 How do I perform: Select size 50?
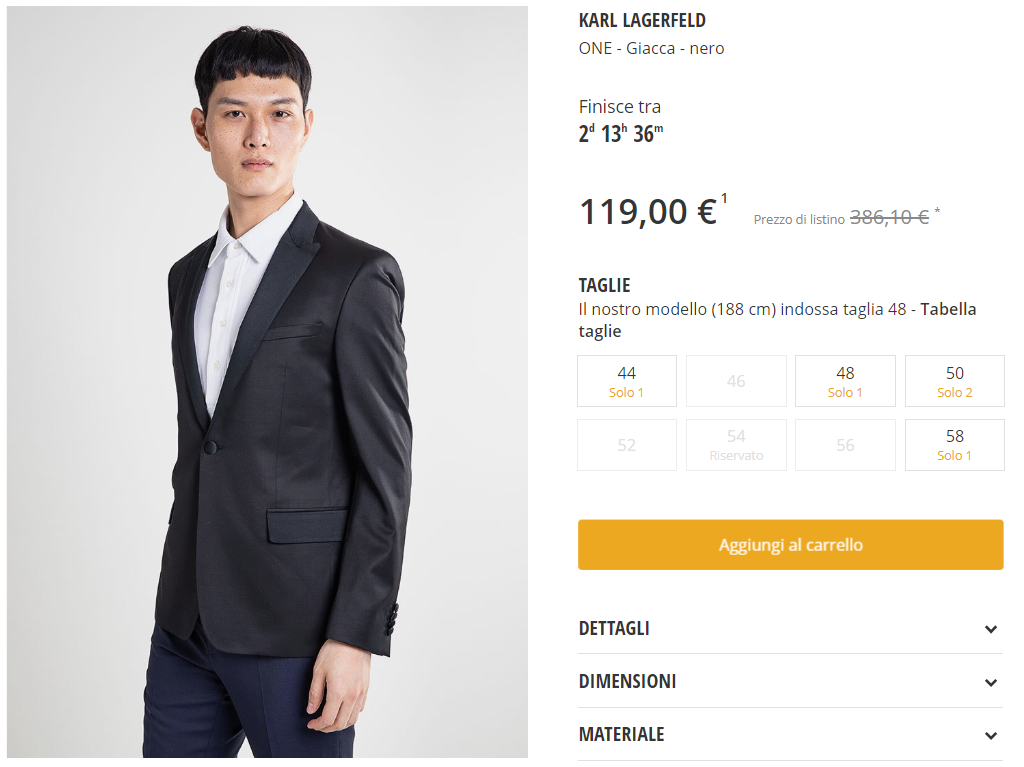click(x=954, y=381)
